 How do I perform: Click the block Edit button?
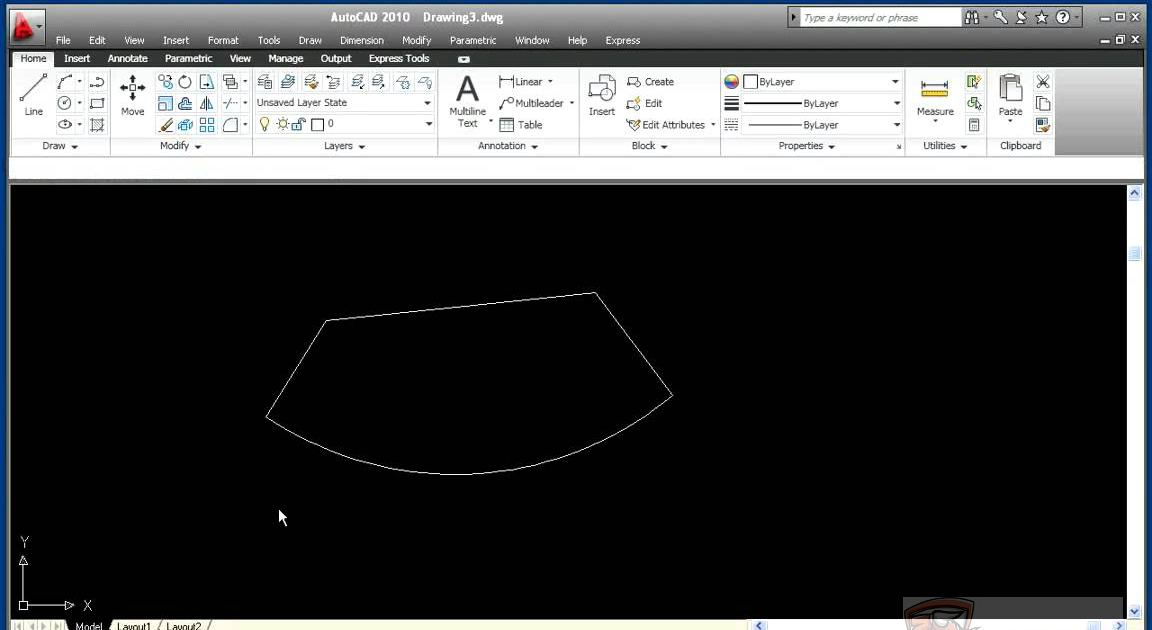(x=644, y=104)
